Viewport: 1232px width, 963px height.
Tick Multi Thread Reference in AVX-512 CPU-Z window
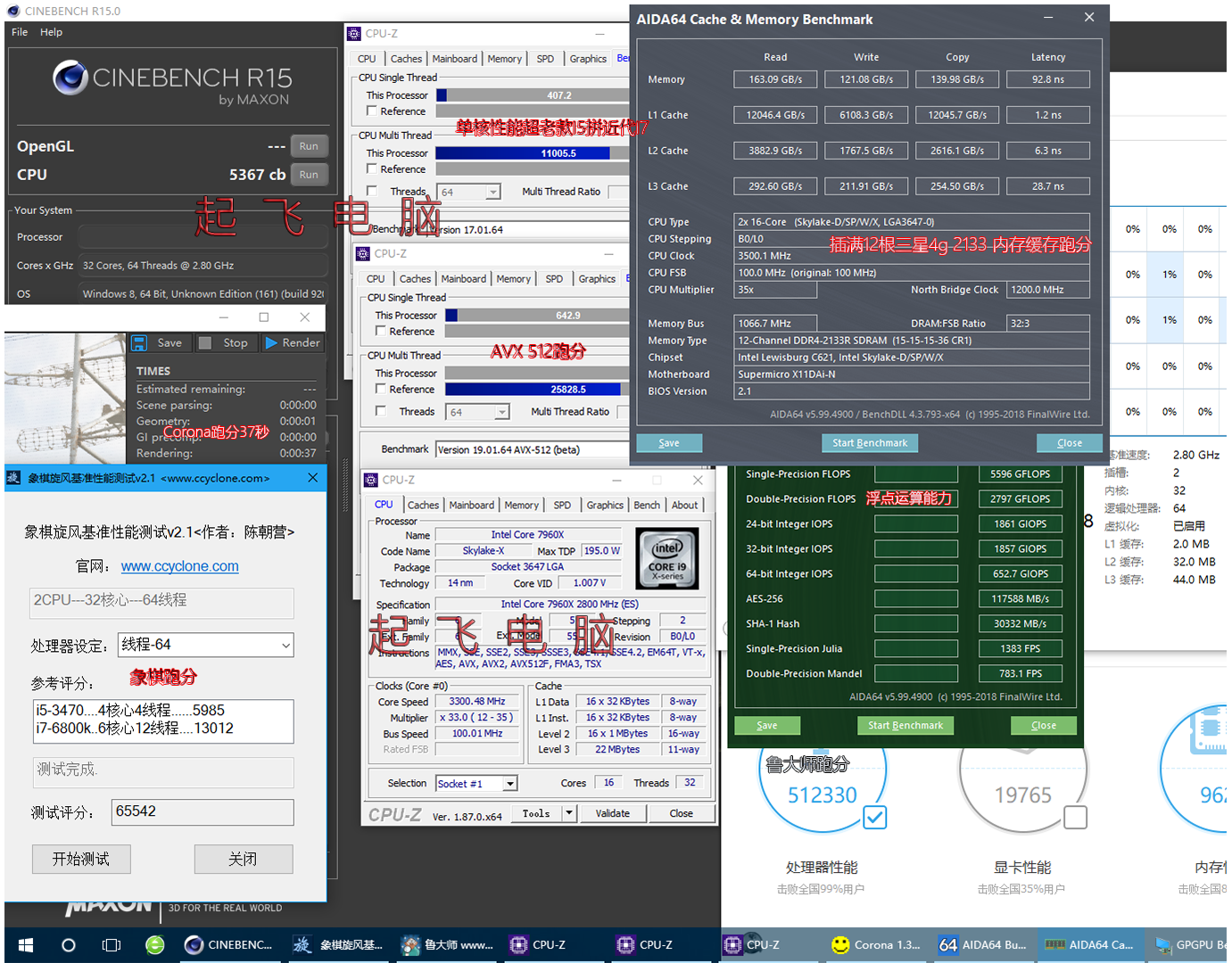point(381,390)
